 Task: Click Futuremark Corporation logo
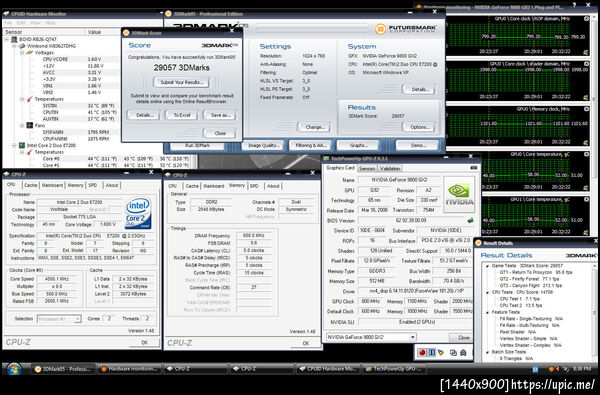(406, 29)
